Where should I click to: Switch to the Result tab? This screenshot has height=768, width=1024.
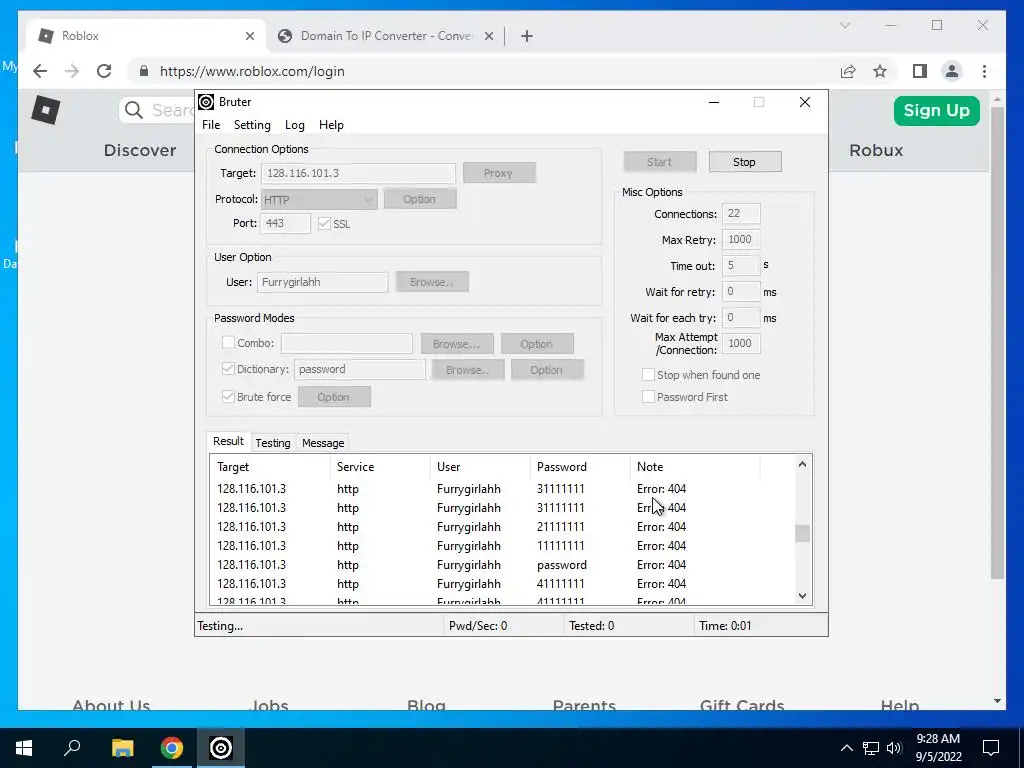pos(229,441)
